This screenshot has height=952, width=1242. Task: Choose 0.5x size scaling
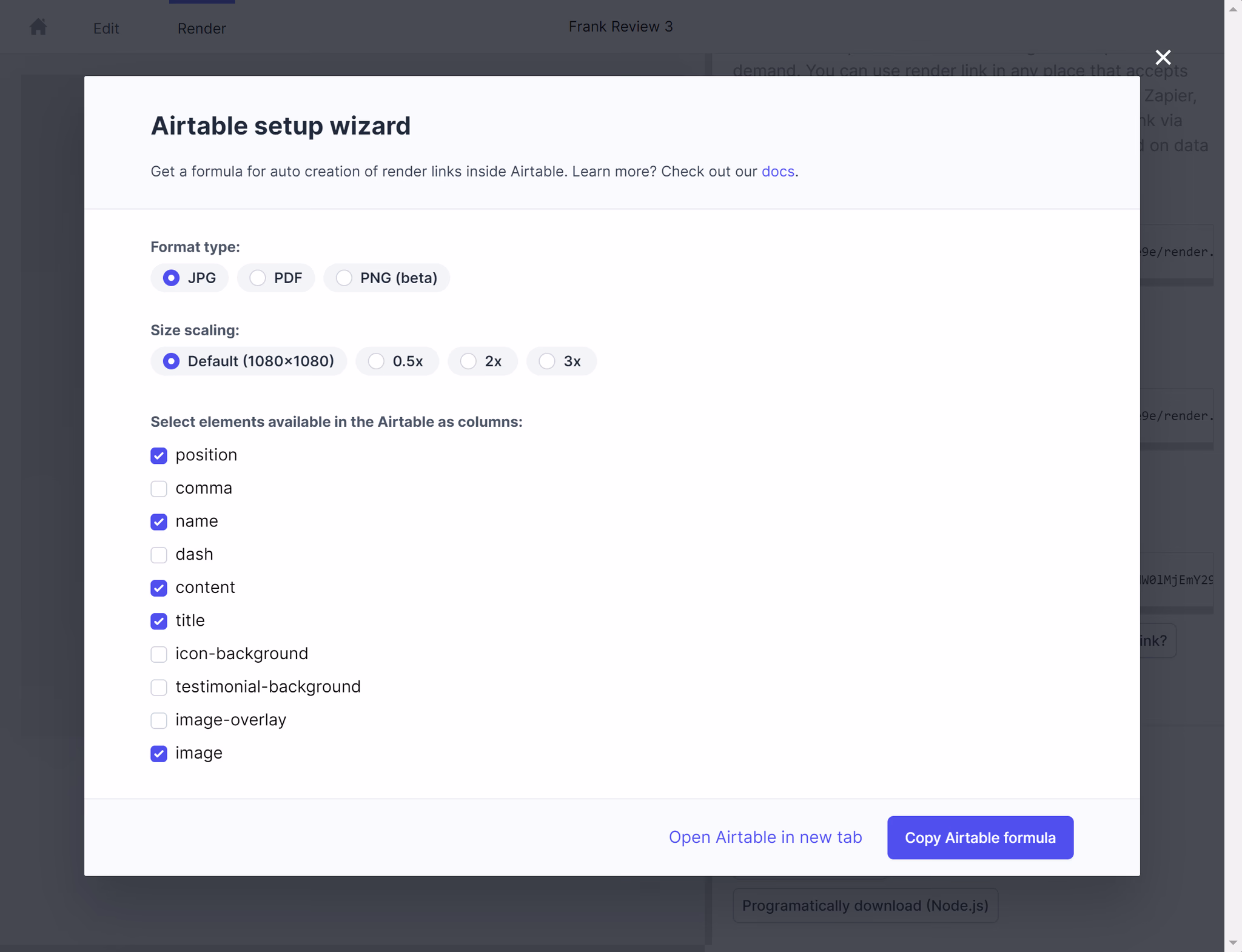[x=377, y=361]
